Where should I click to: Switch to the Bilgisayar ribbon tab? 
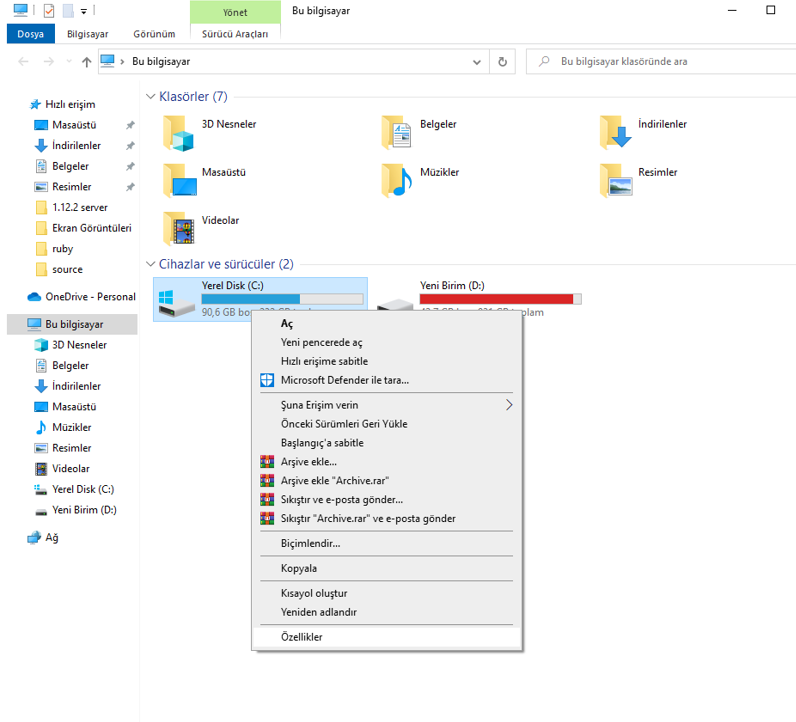pyautogui.click(x=88, y=34)
